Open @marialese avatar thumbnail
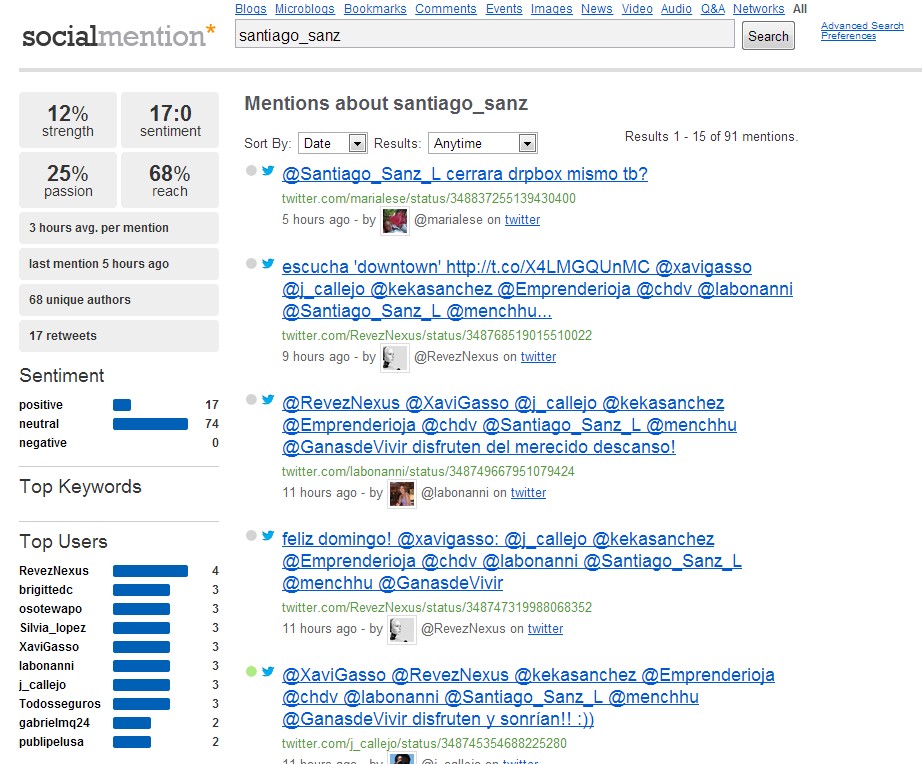 coord(395,221)
